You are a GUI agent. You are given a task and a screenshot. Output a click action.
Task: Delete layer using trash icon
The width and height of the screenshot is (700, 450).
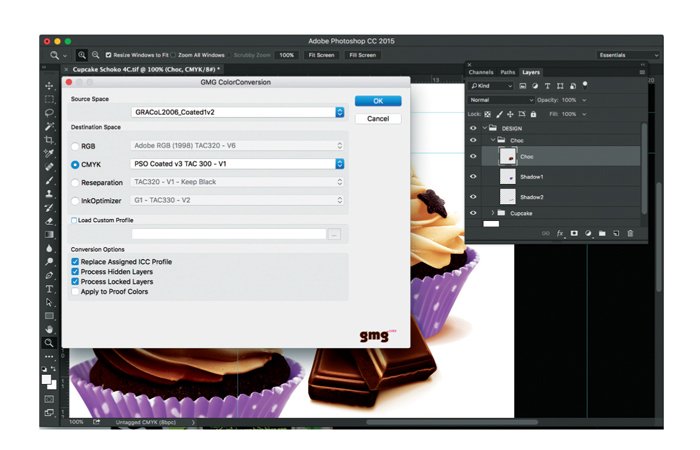[x=630, y=233]
